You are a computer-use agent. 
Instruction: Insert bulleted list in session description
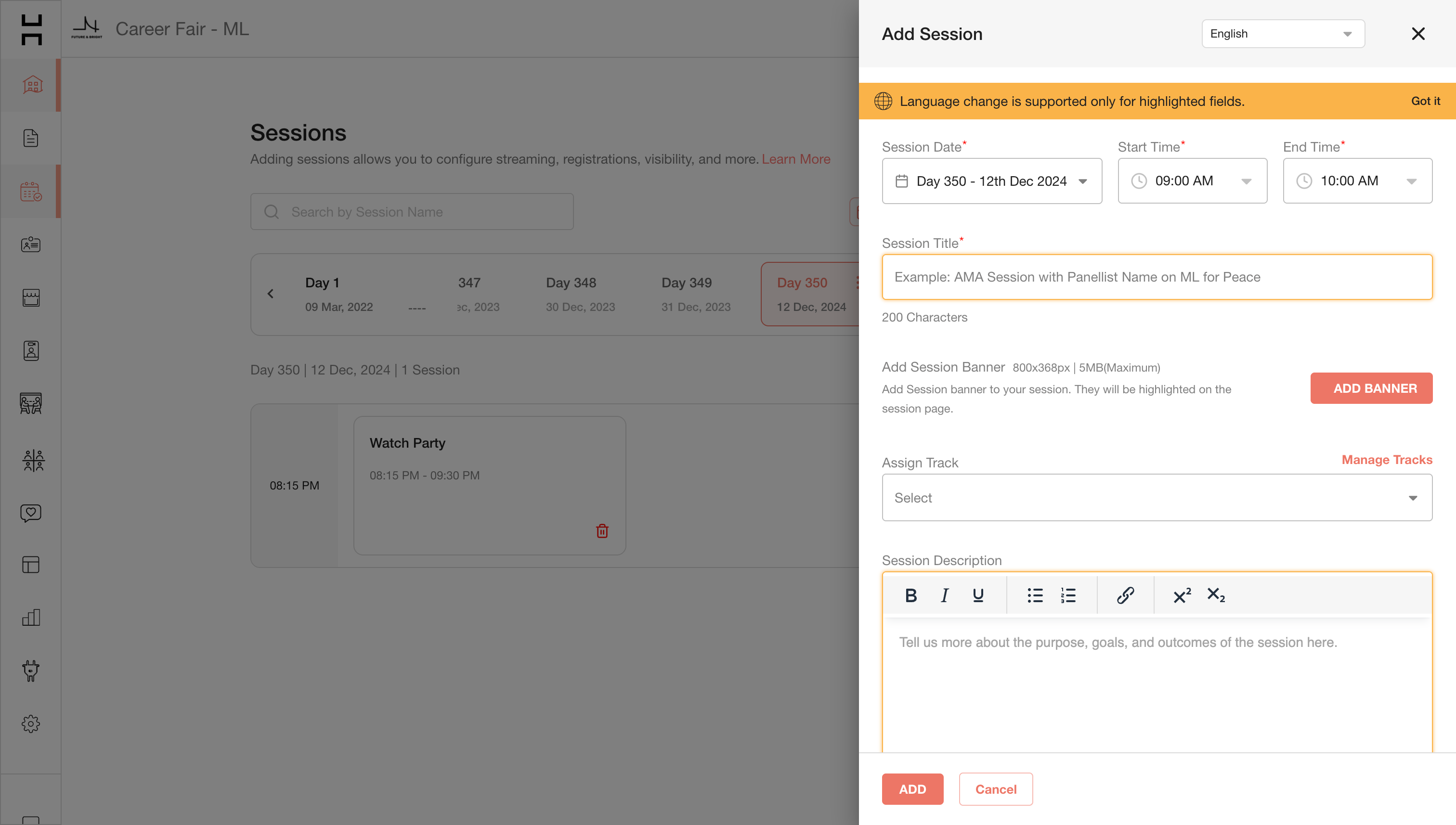click(x=1035, y=595)
